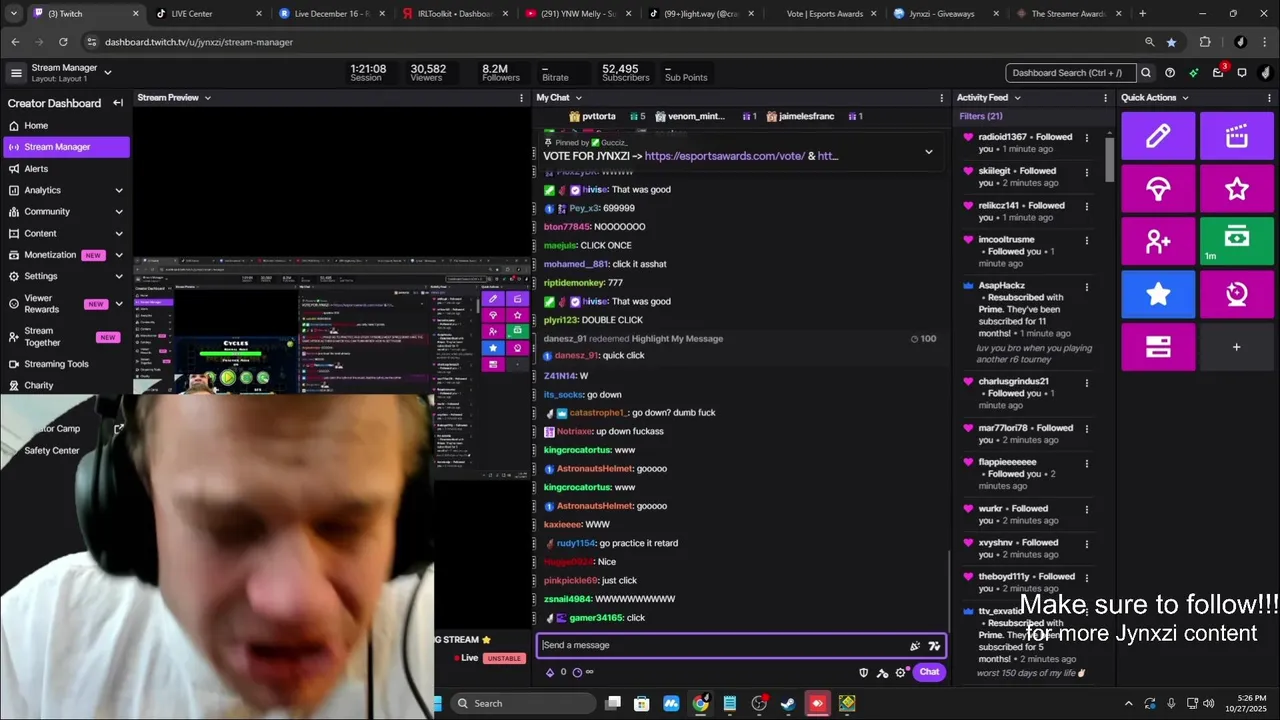Expand the Analytics sidebar section
1280x720 pixels.
tap(119, 190)
